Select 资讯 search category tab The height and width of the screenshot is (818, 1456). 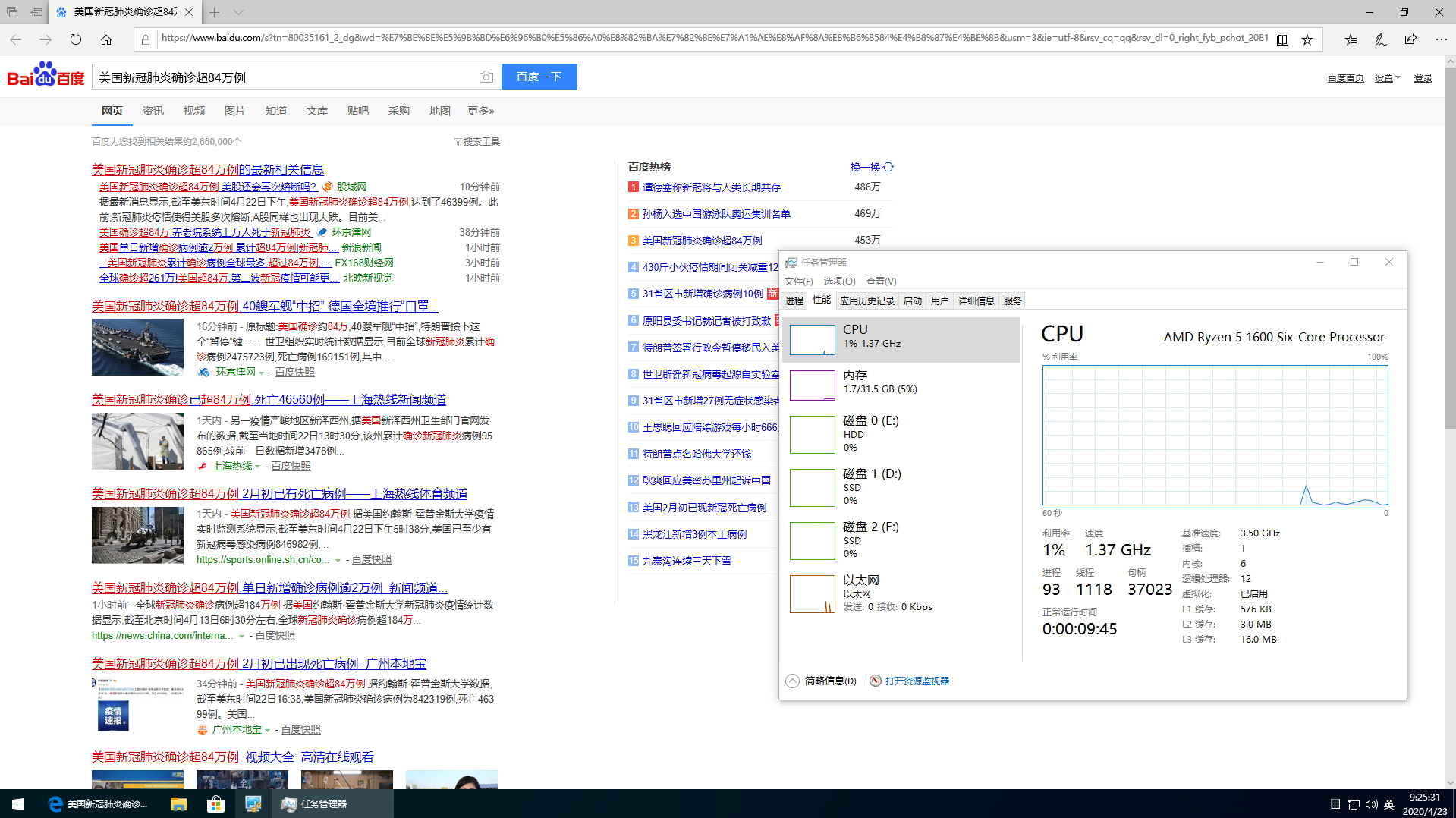(x=153, y=111)
